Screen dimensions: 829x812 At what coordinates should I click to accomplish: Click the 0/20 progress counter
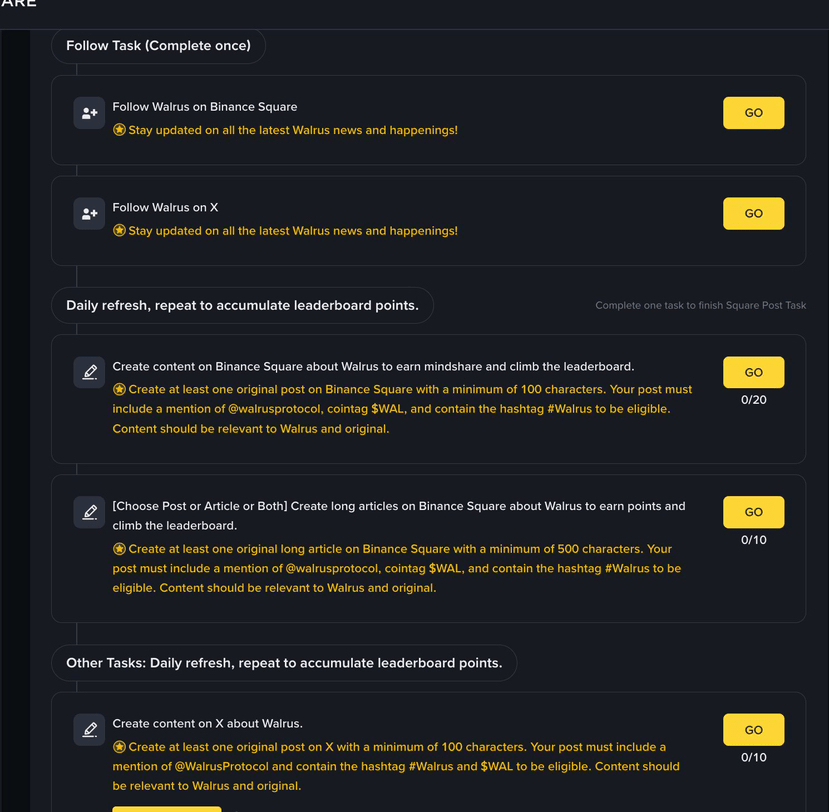[753, 400]
